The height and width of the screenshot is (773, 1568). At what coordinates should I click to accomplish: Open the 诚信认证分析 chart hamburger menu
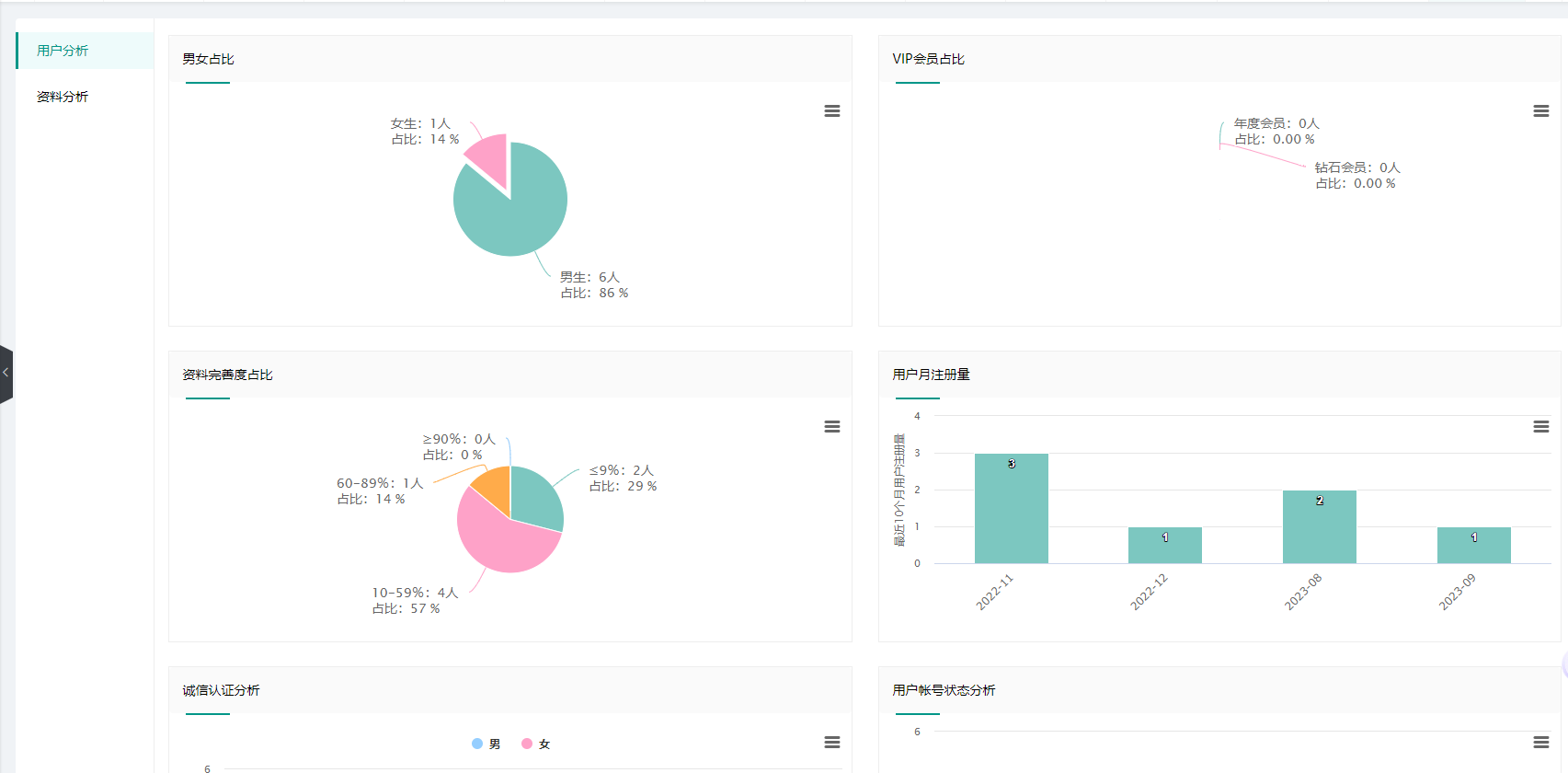832,743
